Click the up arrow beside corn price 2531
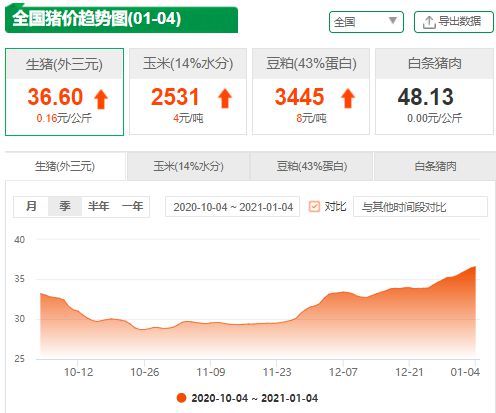Viewport: 496px width, 413px height. click(225, 98)
